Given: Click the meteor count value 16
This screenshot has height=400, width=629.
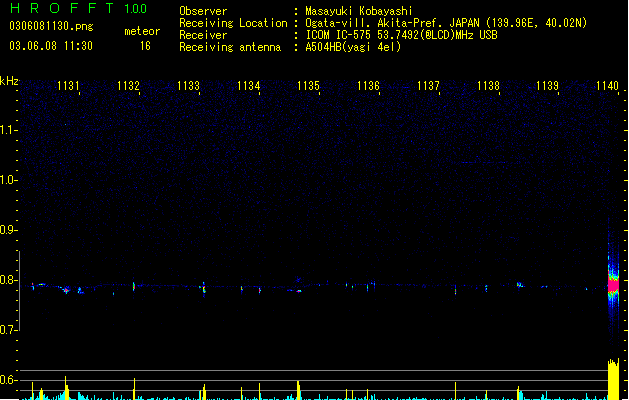Looking at the screenshot, I should tap(145, 46).
